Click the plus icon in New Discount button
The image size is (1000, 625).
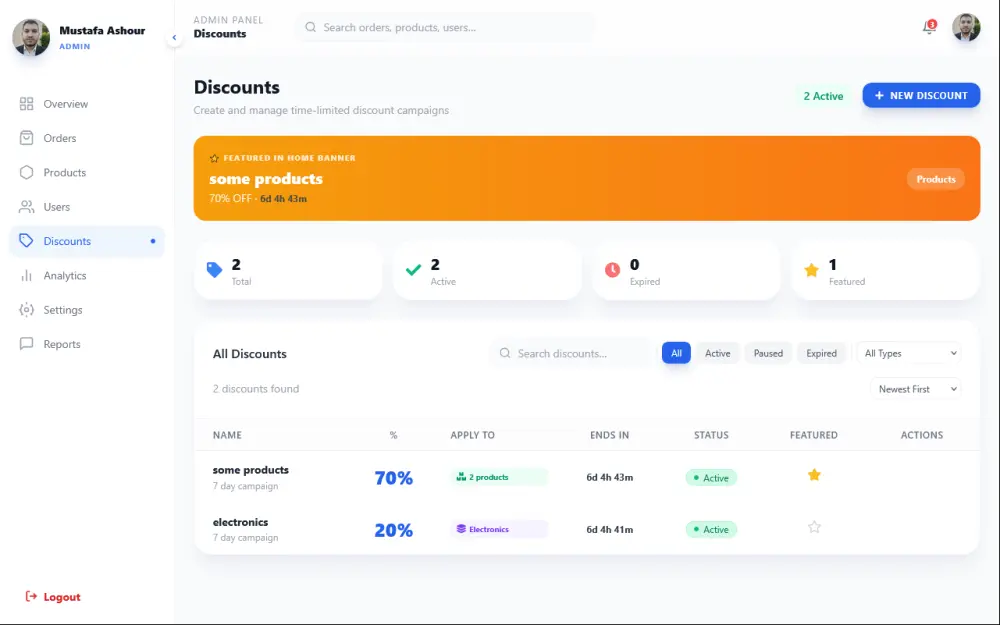coord(879,96)
